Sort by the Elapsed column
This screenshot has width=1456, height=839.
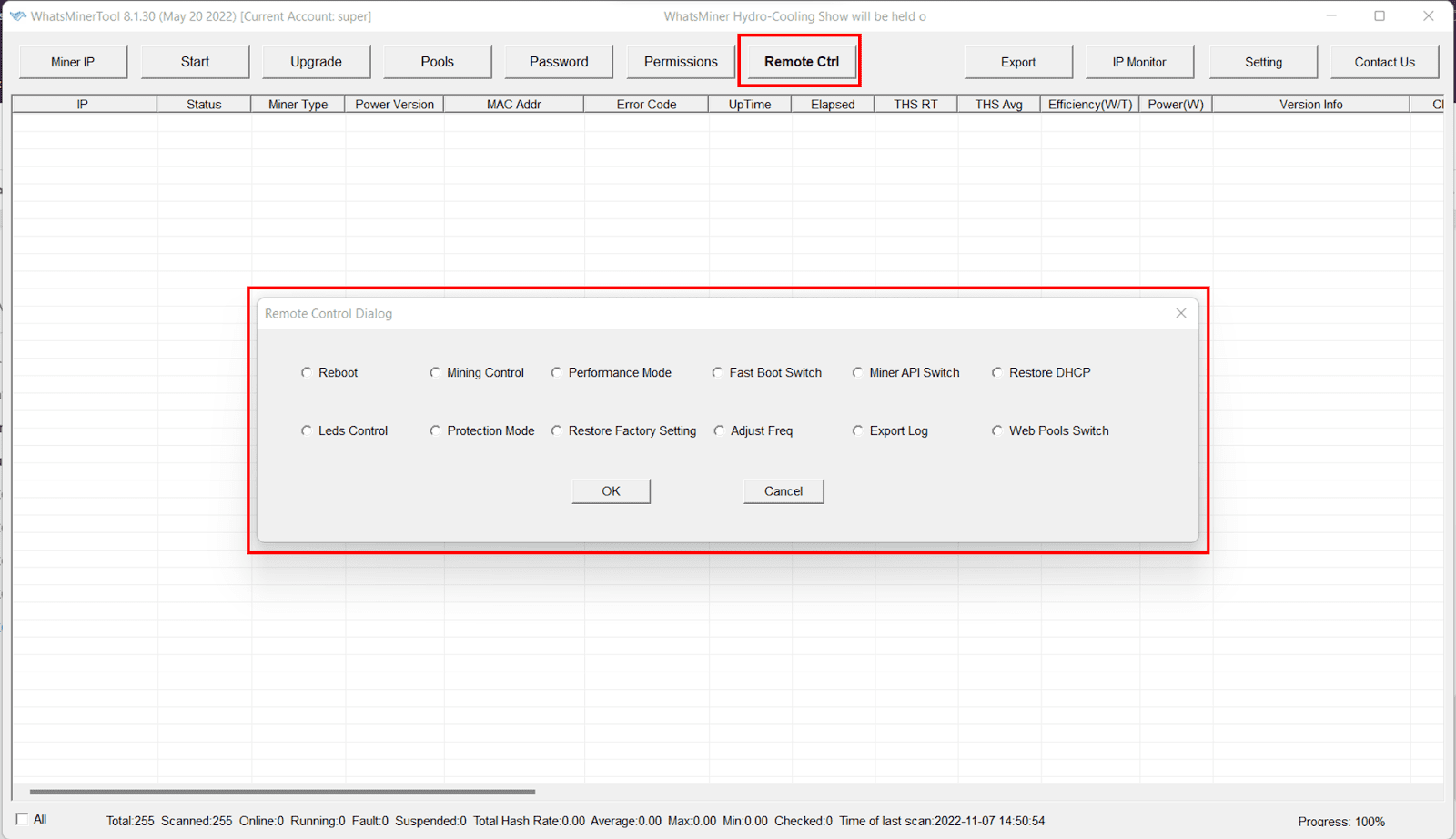[x=833, y=105]
